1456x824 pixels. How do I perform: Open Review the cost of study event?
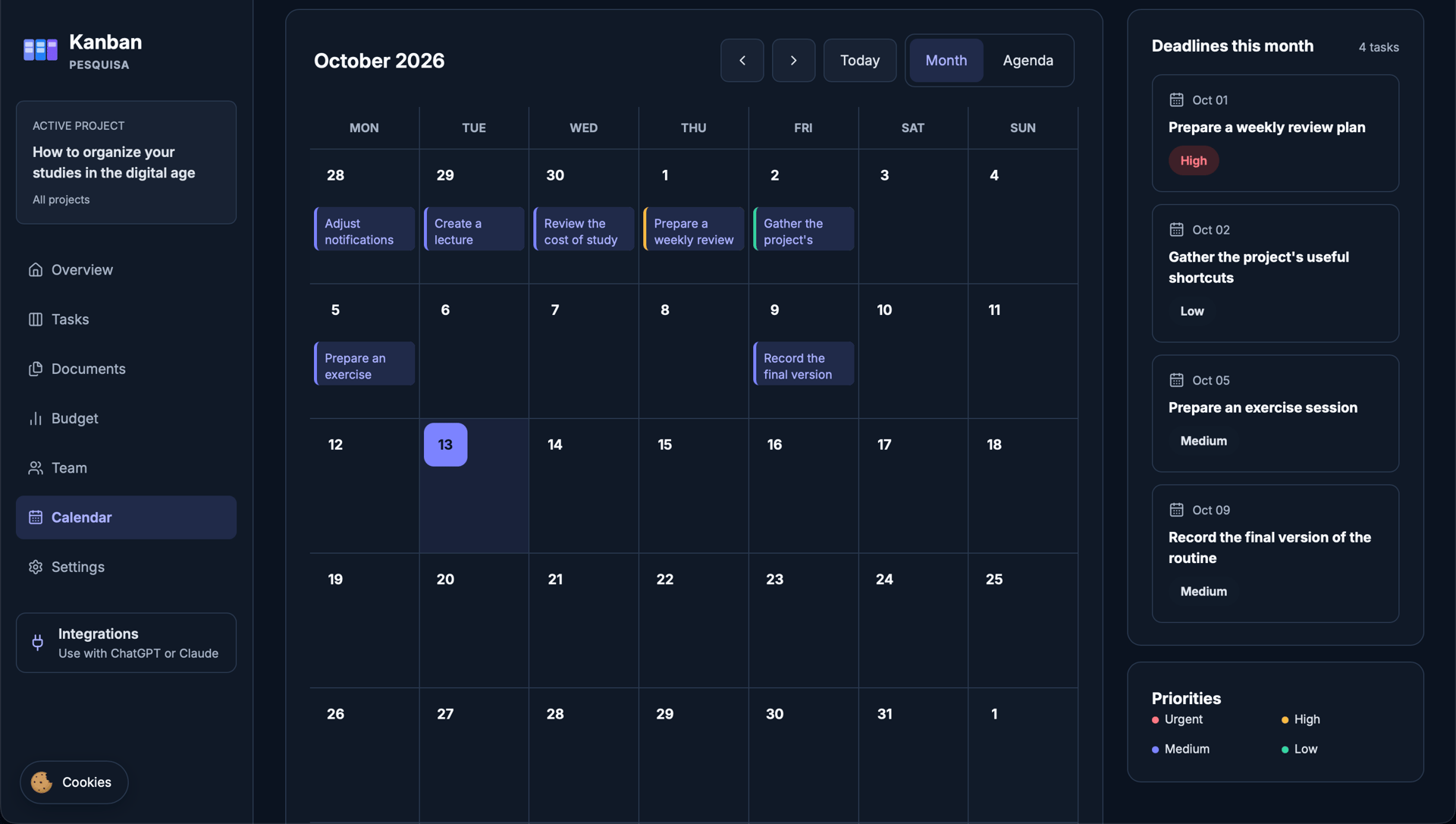584,229
